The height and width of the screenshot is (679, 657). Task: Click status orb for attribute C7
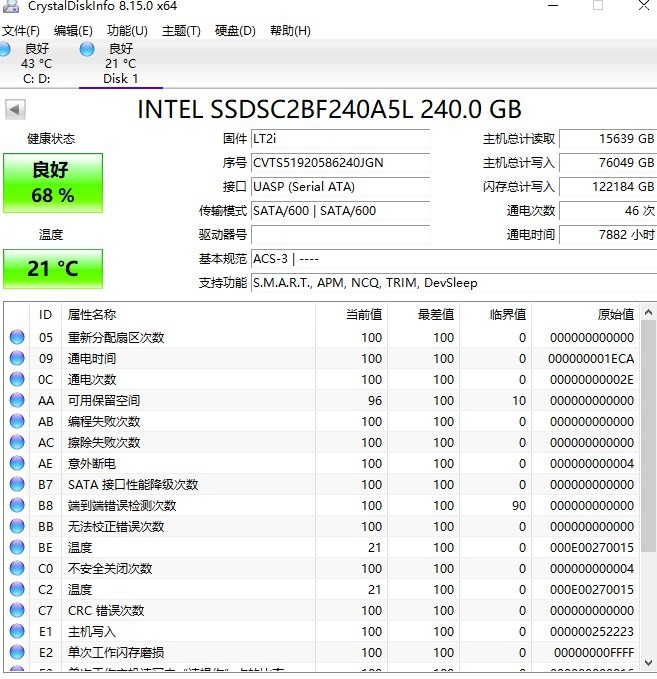tap(17, 611)
